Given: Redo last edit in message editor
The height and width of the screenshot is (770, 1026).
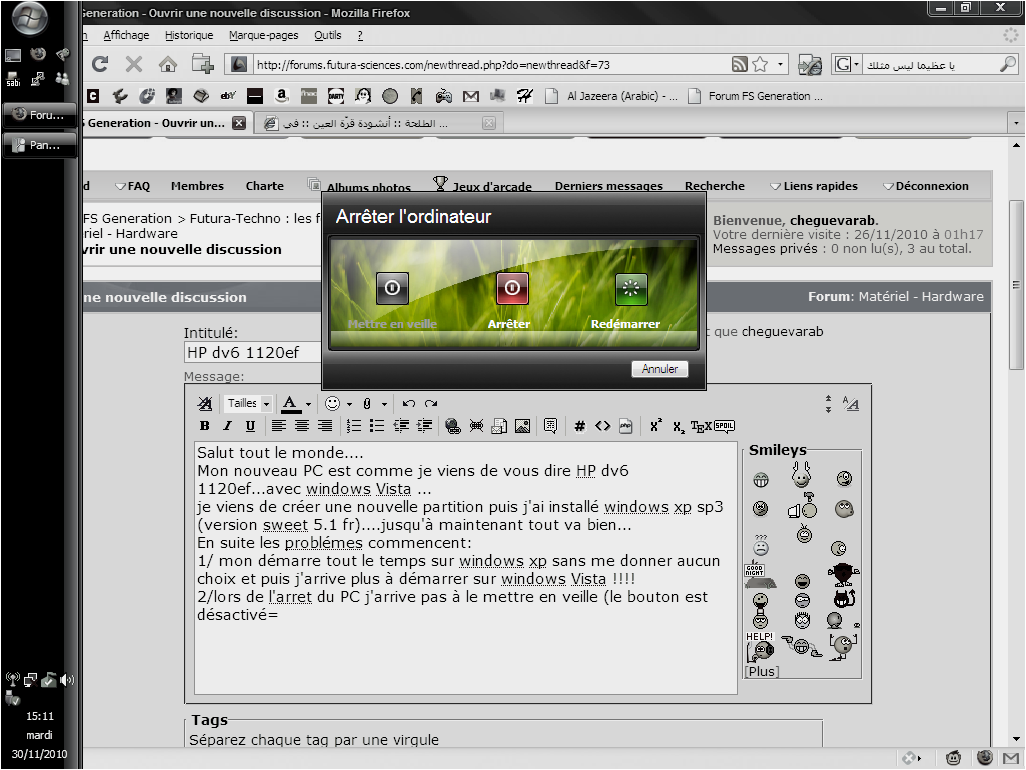Looking at the screenshot, I should tap(431, 404).
